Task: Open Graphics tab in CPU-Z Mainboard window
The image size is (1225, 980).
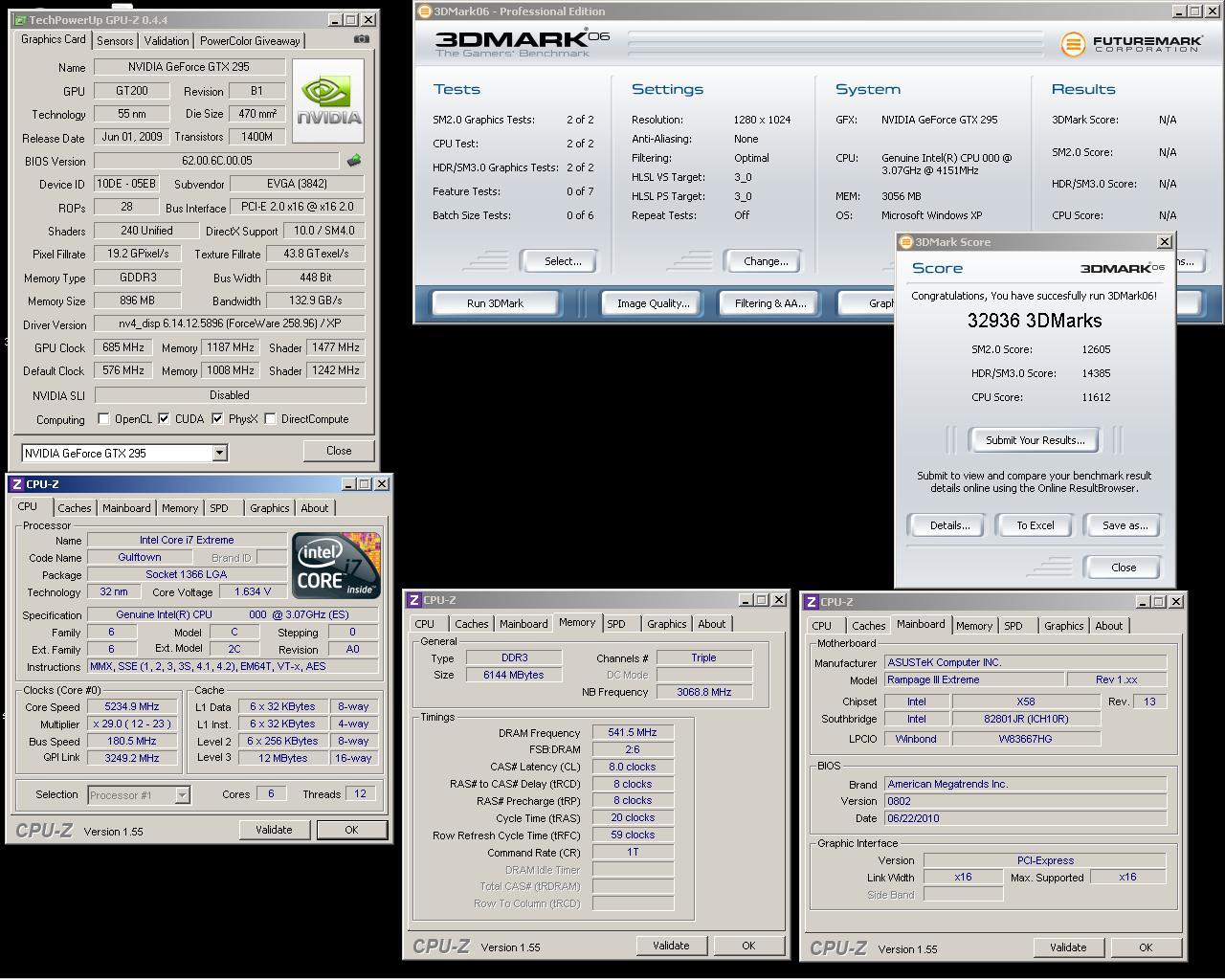Action: point(1063,626)
